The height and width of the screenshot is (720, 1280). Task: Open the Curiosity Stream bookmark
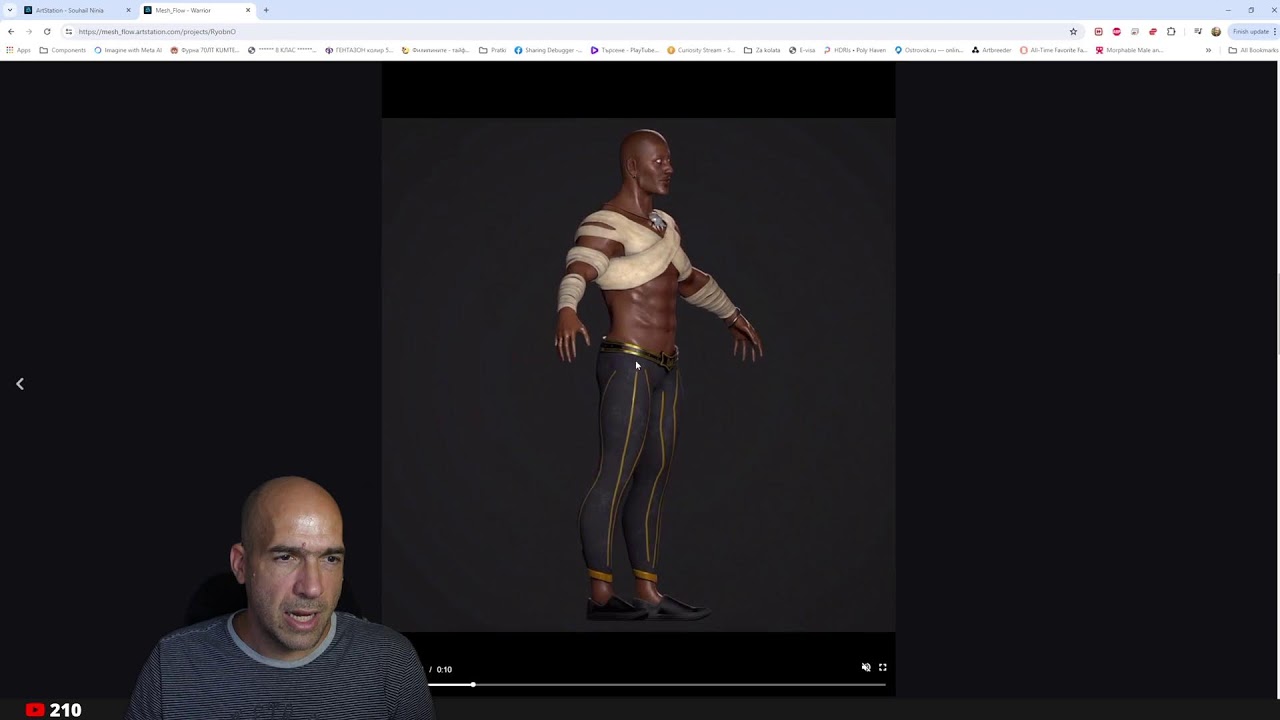click(x=701, y=50)
